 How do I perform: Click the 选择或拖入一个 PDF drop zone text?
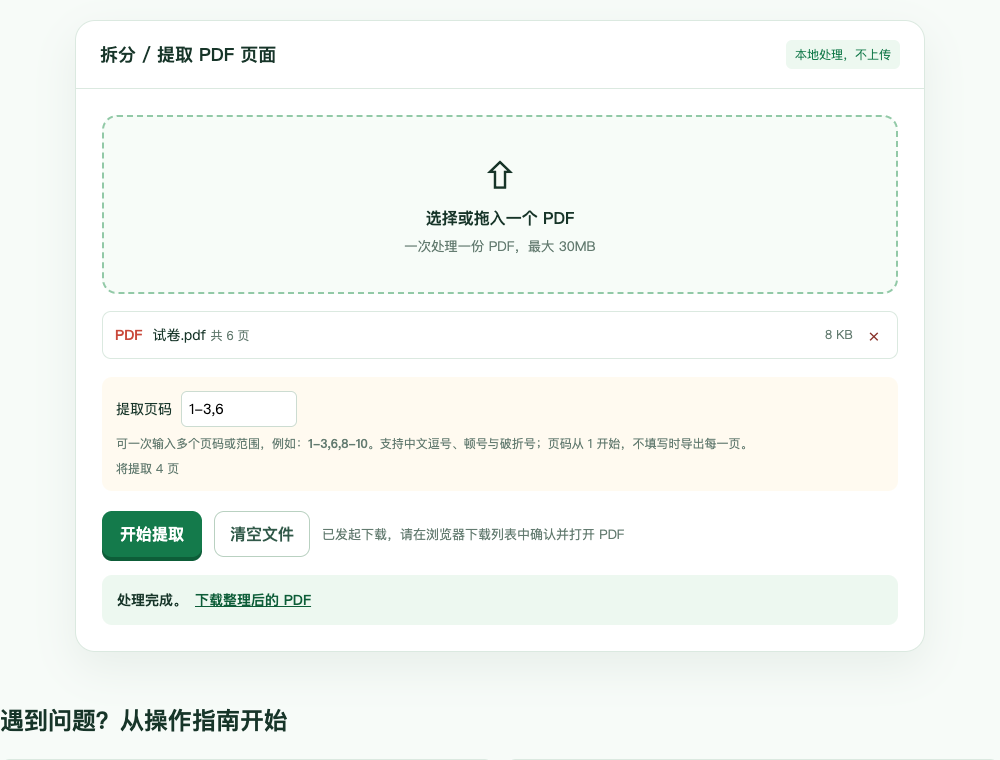point(500,219)
